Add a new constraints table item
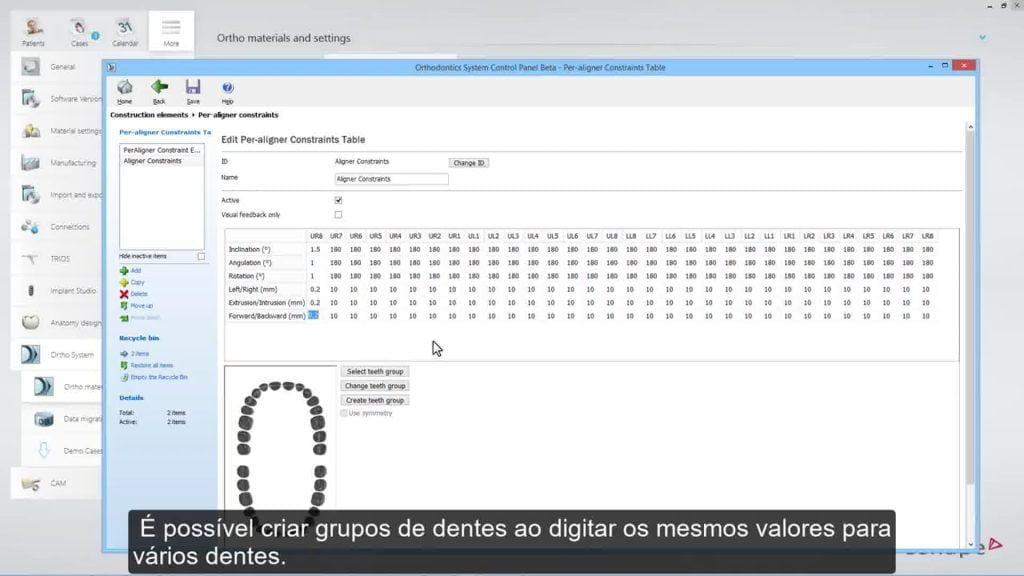Screen dimensions: 1024x576 (135, 271)
